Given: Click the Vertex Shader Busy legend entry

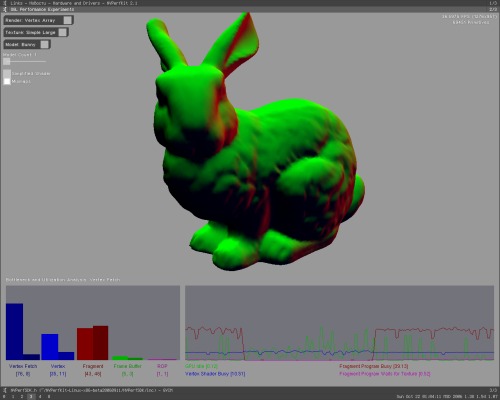Looking at the screenshot, I should pyautogui.click(x=215, y=374).
